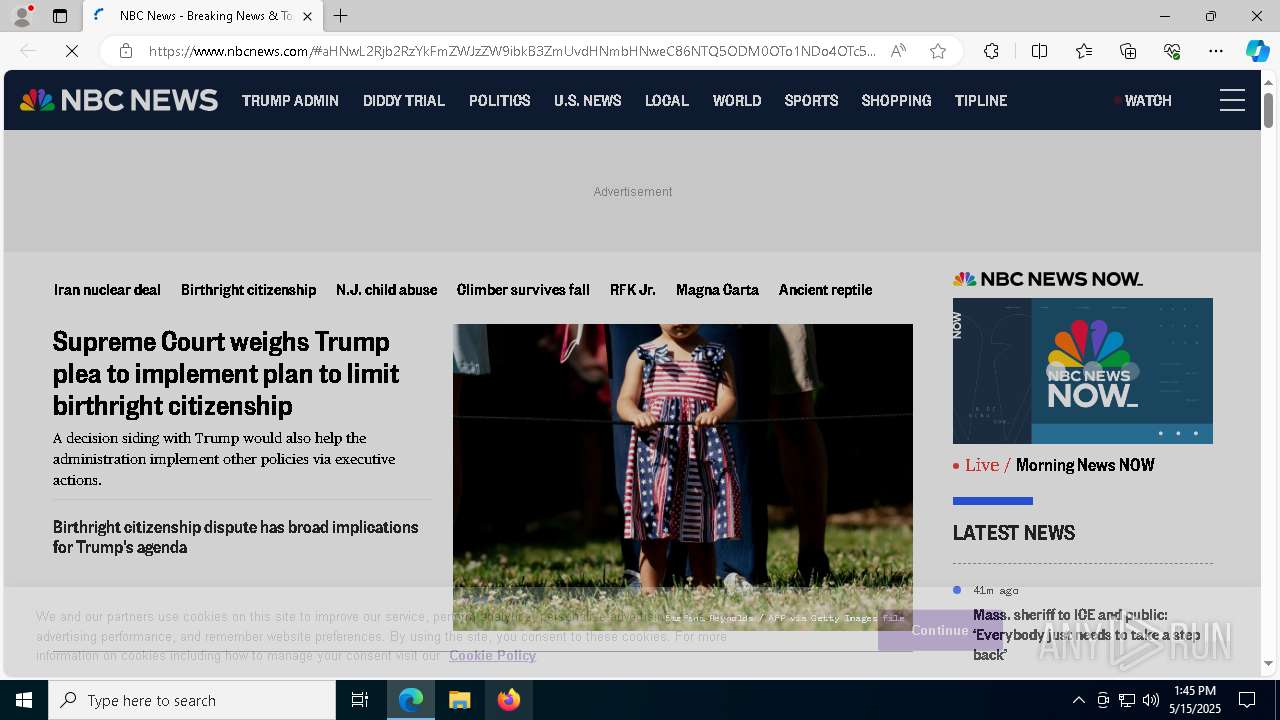The height and width of the screenshot is (720, 1280).
Task: Open the TIPLINE page
Action: tap(981, 100)
